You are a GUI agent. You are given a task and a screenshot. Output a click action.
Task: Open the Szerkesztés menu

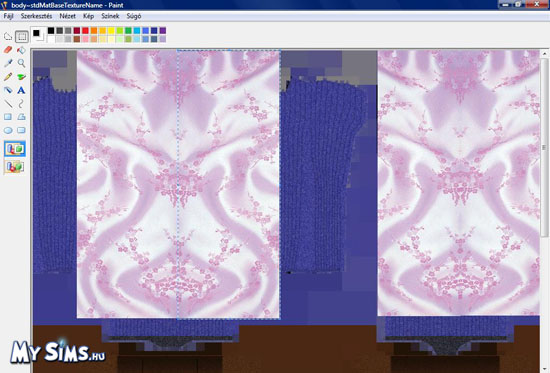click(x=36, y=16)
